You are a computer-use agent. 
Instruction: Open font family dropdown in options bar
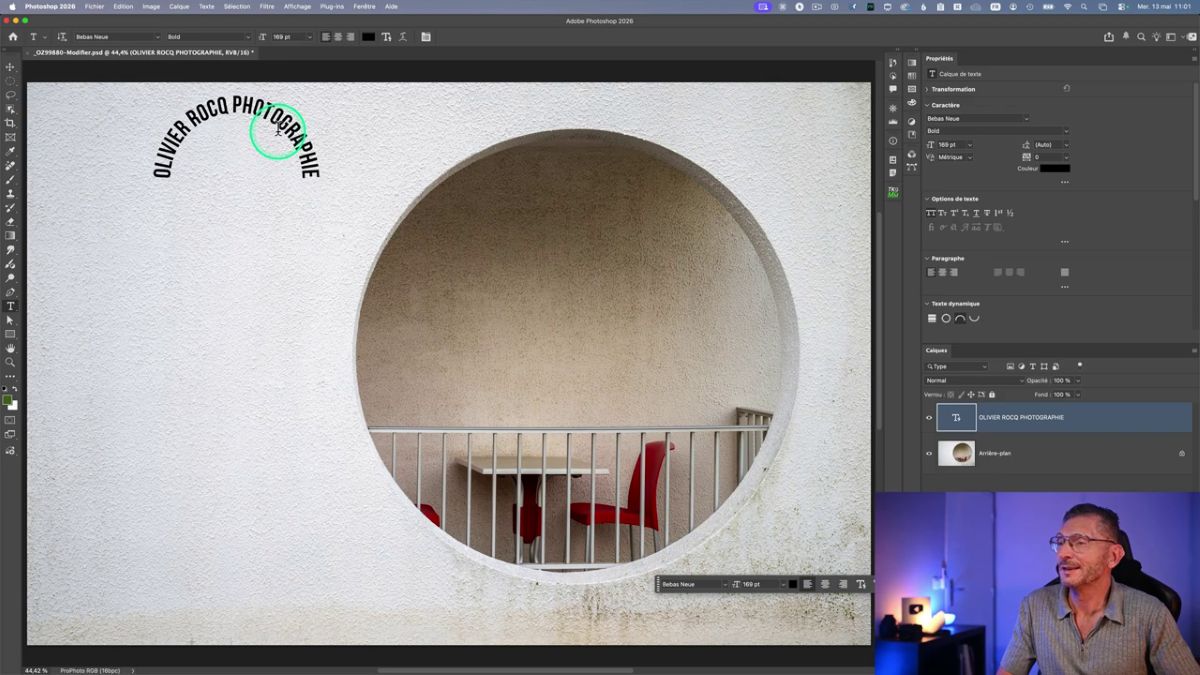pyautogui.click(x=117, y=37)
